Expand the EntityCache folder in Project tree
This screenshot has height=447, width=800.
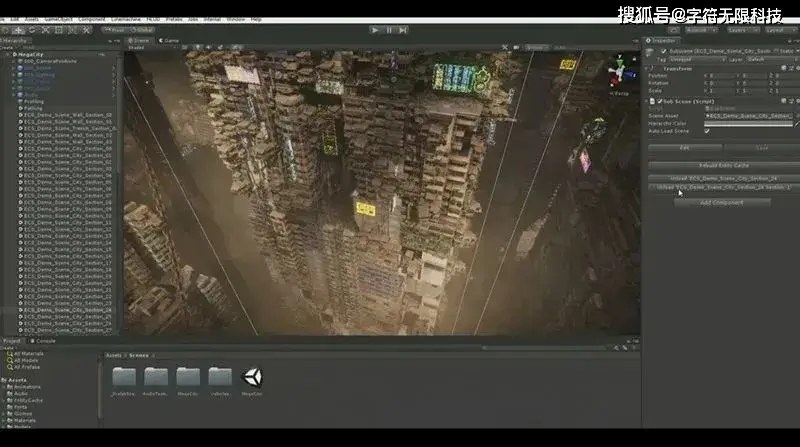point(4,401)
